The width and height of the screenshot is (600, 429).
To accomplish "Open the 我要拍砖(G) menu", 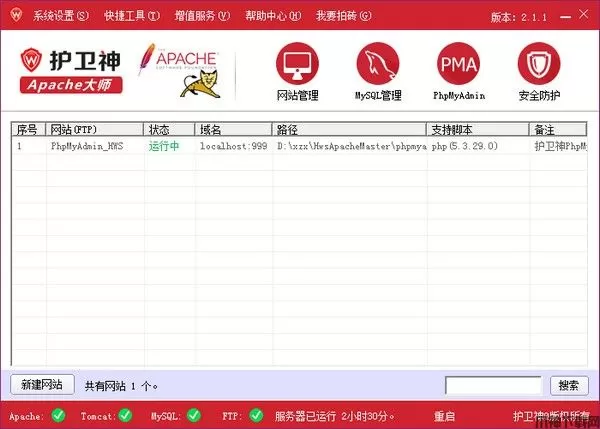I will click(x=343, y=16).
